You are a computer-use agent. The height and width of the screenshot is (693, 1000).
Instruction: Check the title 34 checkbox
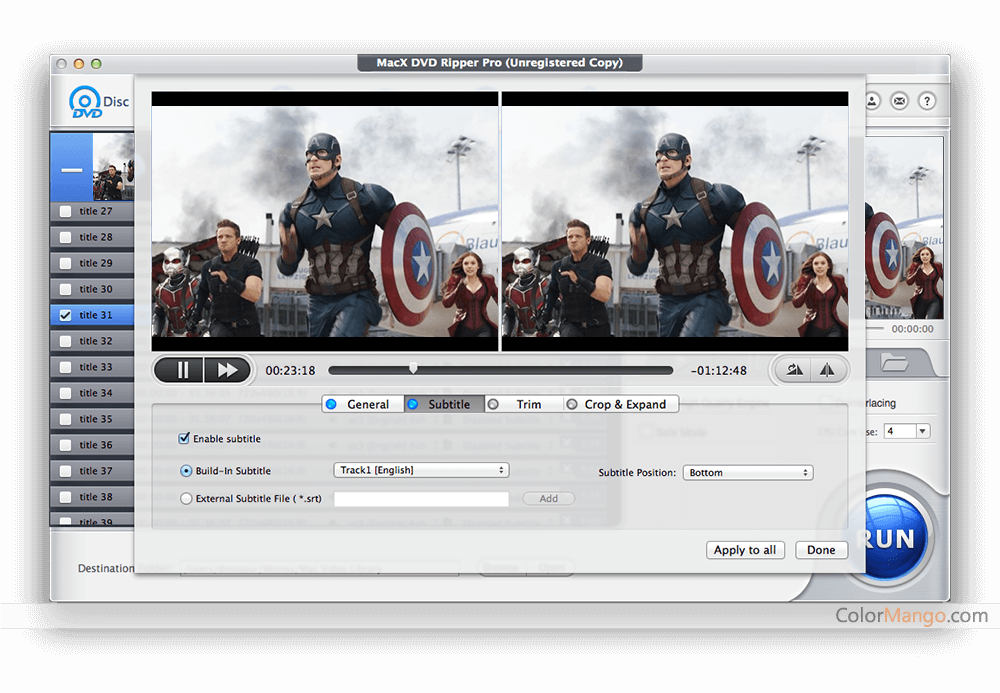65,393
